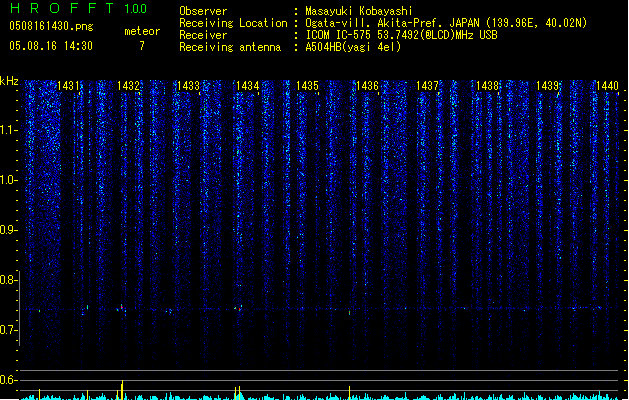Select the filename 0508161430.png

pyautogui.click(x=51, y=27)
